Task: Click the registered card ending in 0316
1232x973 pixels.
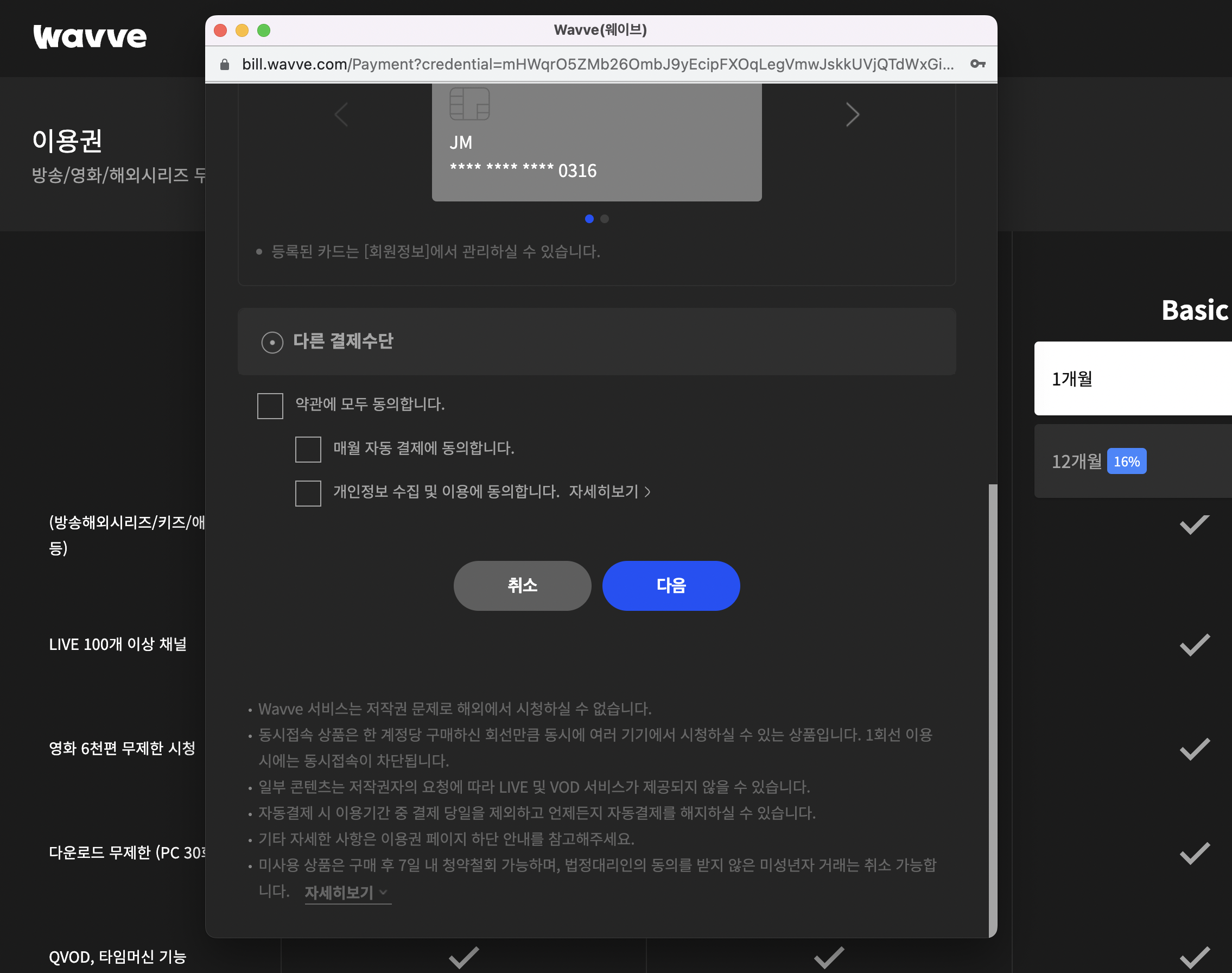Action: click(596, 142)
